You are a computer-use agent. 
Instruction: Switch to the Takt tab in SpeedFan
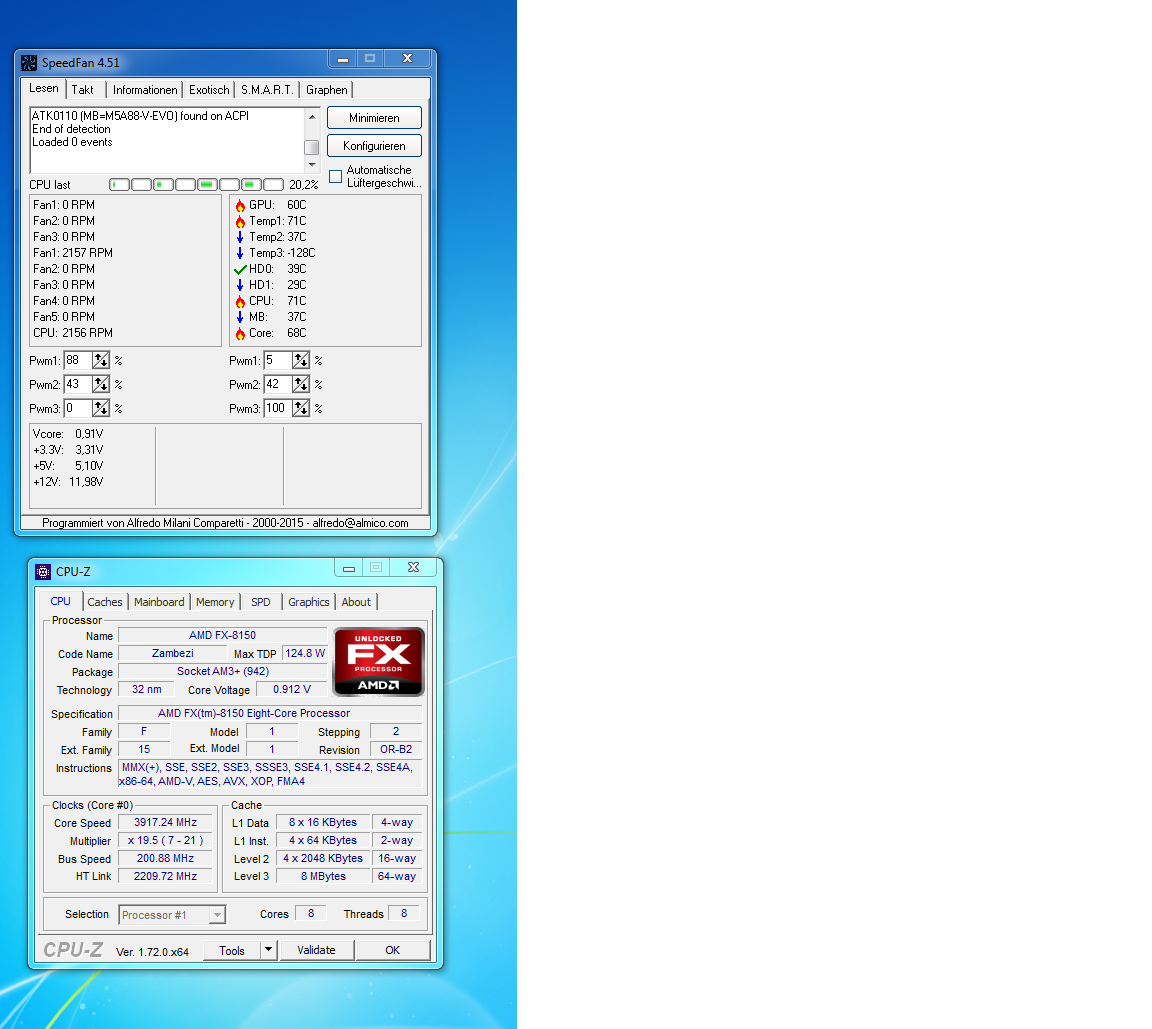click(82, 90)
